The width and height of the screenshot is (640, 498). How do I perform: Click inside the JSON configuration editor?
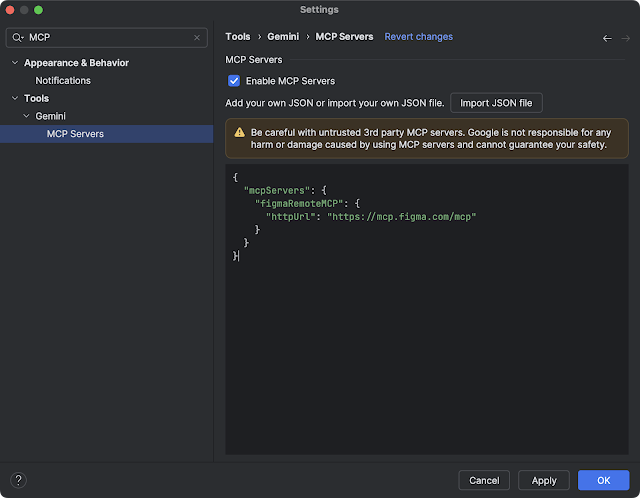[427, 350]
